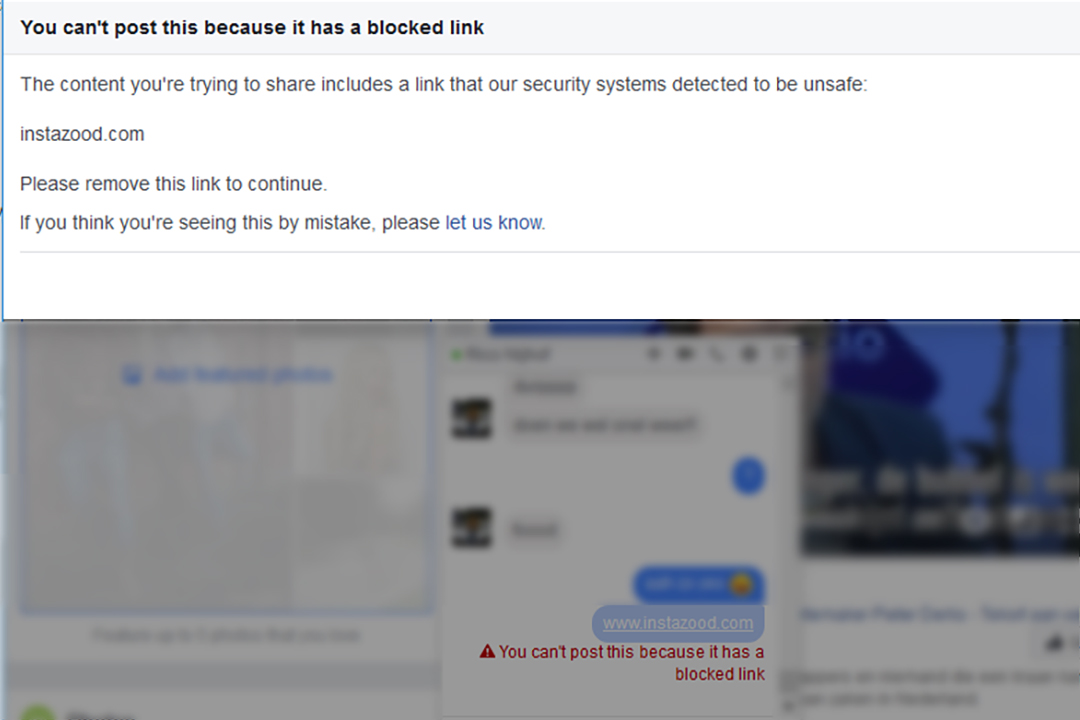1080x720 pixels.
Task: Click the "let us know" link
Action: tap(494, 223)
